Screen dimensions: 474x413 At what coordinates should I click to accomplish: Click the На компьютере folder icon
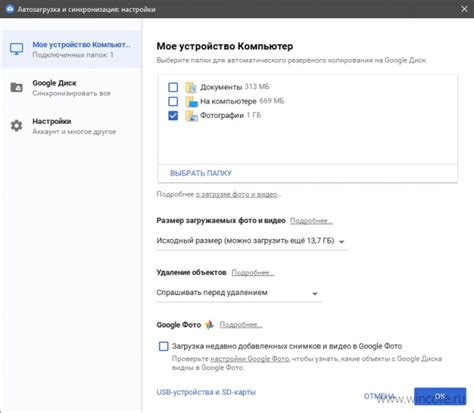tap(191, 101)
